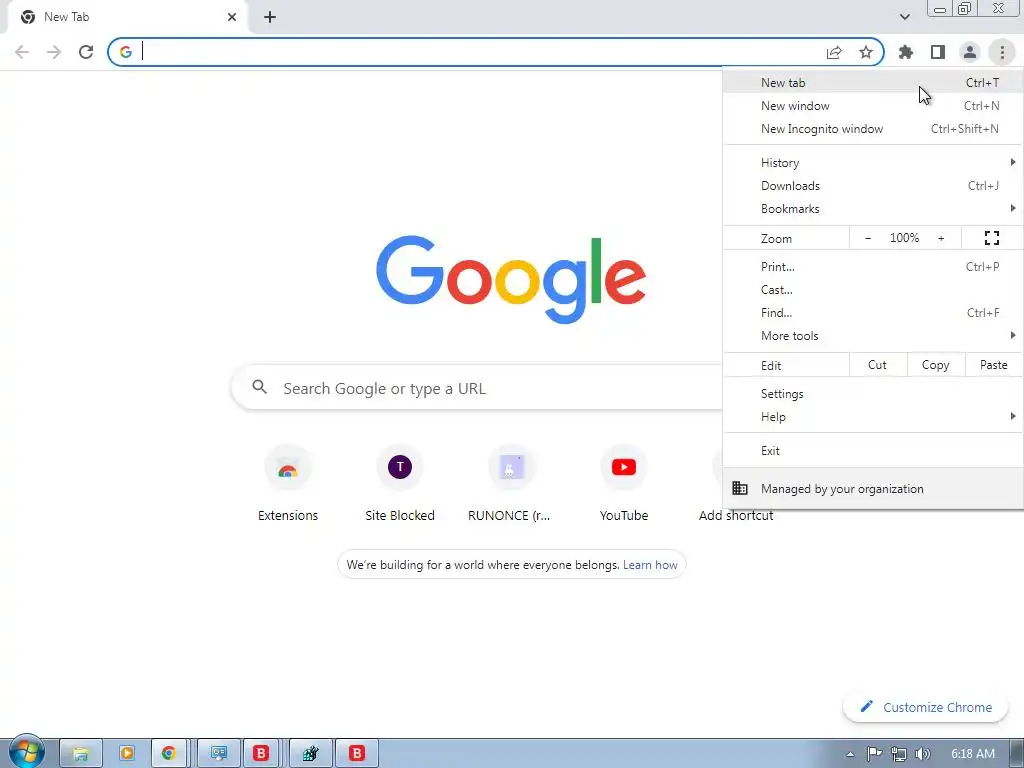This screenshot has width=1024, height=768.
Task: Choose Print from the menu
Action: coord(872,266)
